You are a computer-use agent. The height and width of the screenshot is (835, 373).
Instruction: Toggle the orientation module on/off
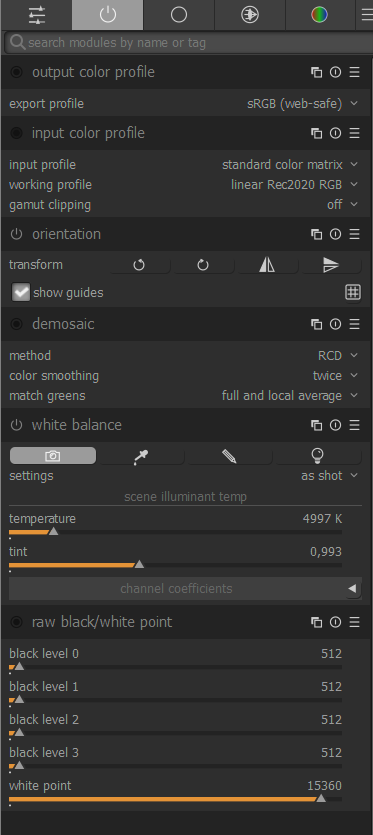[x=17, y=234]
